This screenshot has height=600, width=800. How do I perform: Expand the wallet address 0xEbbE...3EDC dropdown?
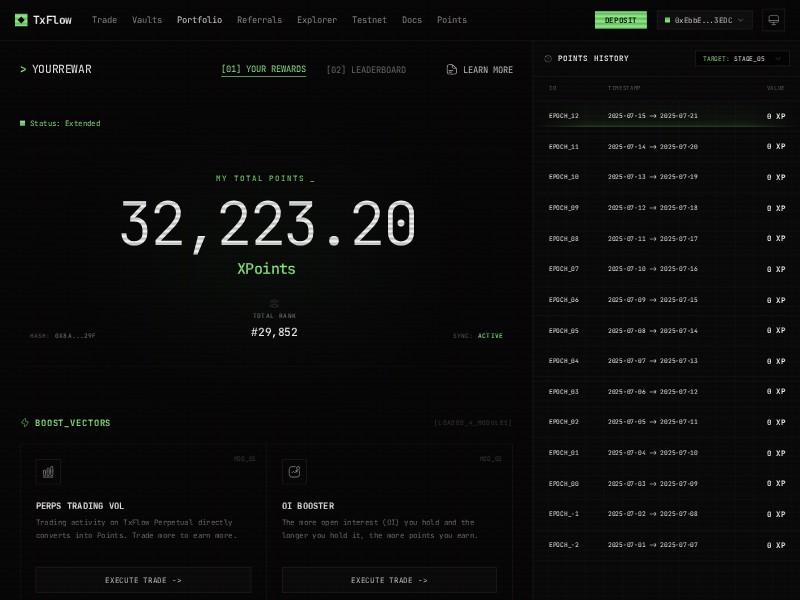click(705, 19)
